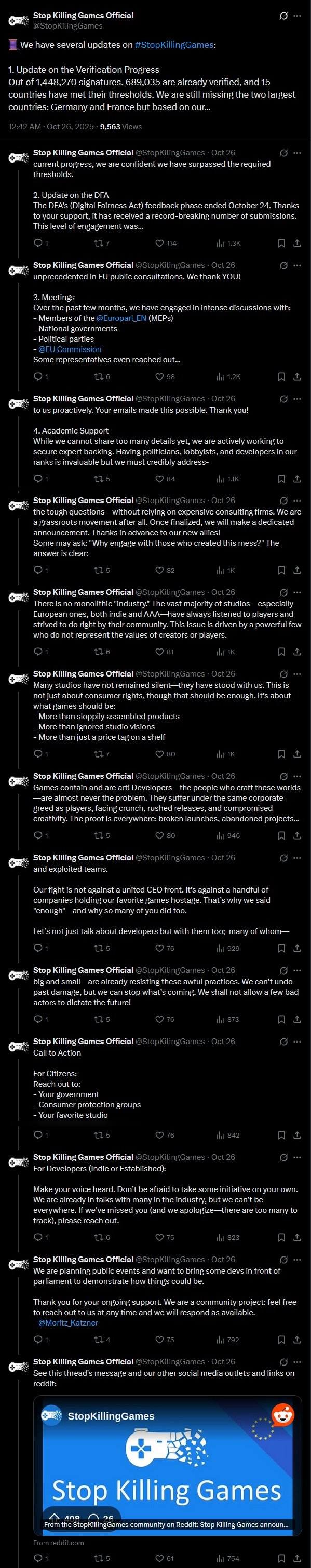Like the tweet about the DFA update with 114 likes

point(166,243)
